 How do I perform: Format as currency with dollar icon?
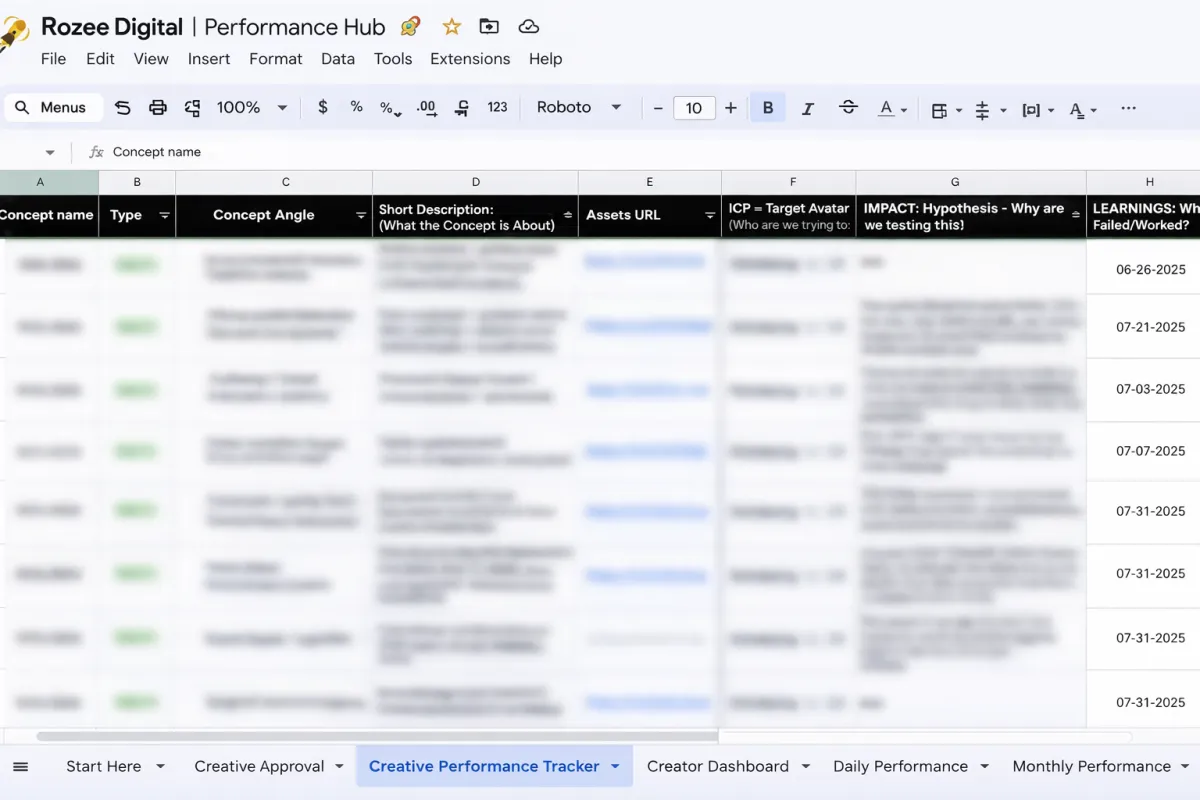[x=322, y=107]
